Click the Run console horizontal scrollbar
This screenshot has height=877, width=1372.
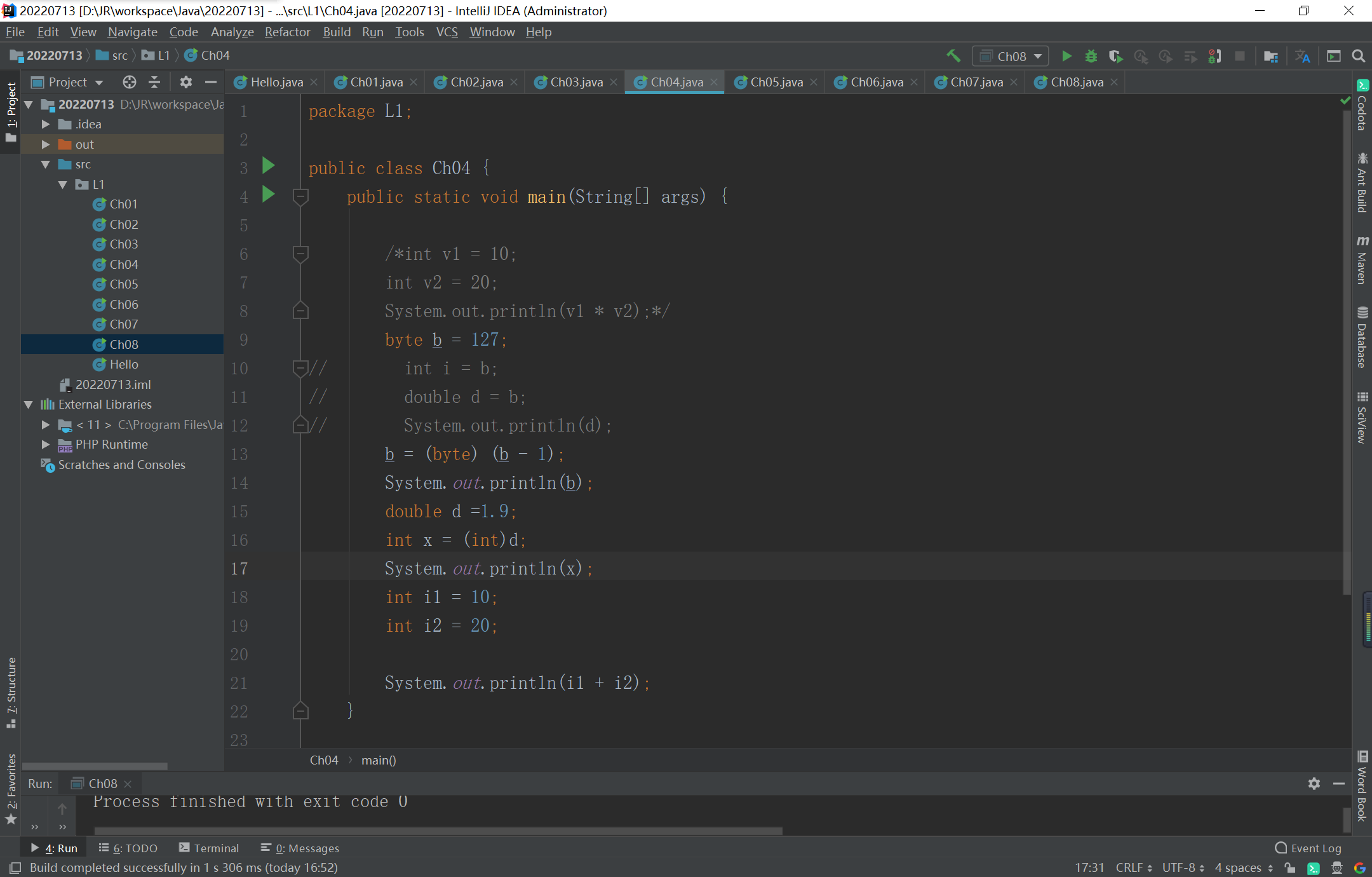438,830
